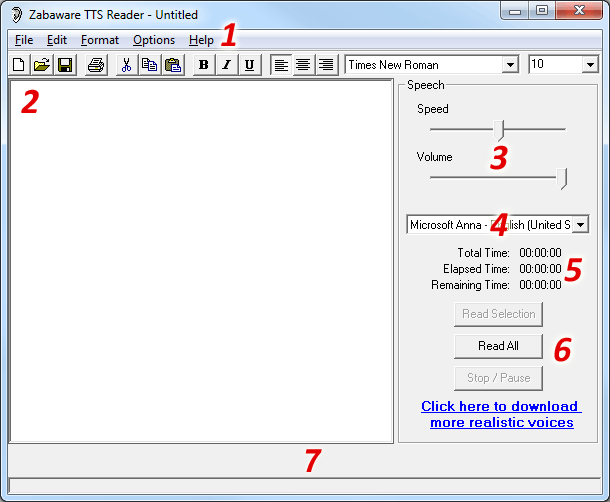Viewport: 610px width, 502px height.
Task: Toggle underline formatting
Action: pos(249,65)
